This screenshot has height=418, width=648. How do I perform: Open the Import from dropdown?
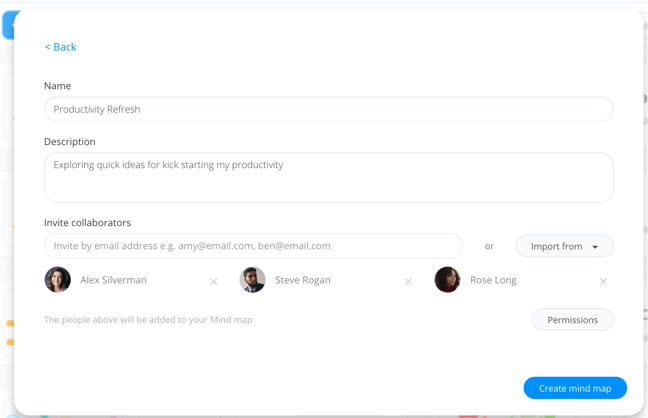pyautogui.click(x=564, y=246)
